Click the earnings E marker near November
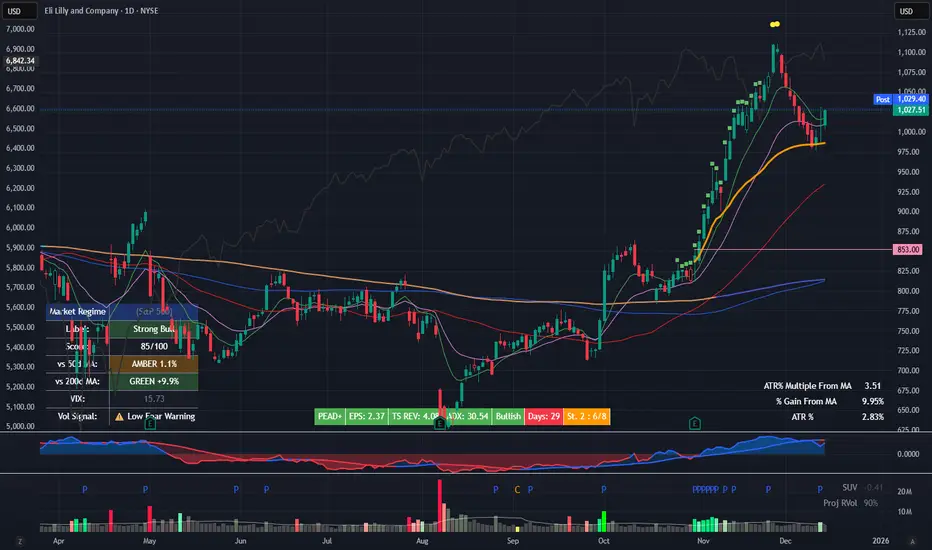Screen dimensions: 932x550 coord(694,423)
